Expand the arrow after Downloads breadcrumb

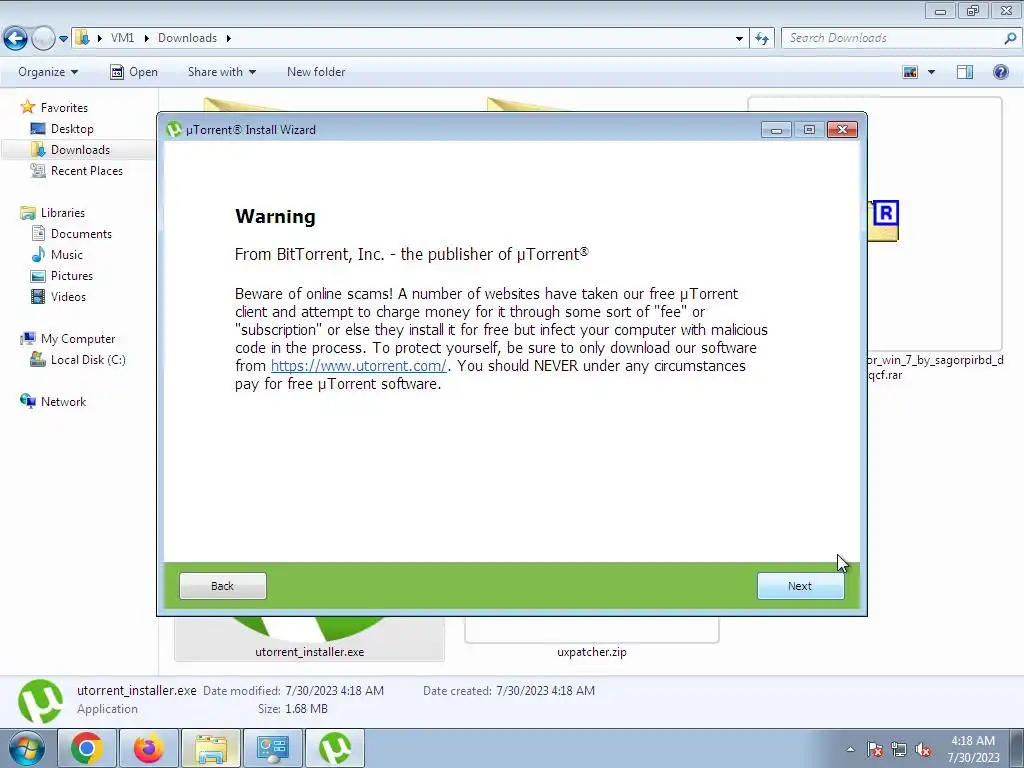229,38
